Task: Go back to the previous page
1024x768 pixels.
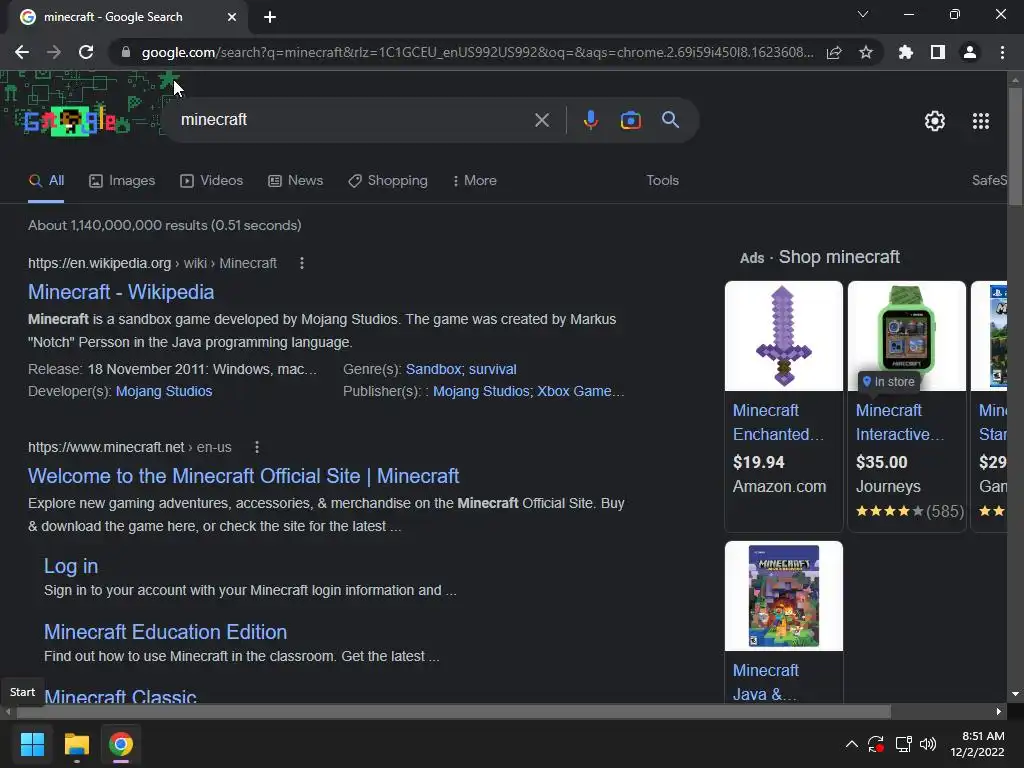Action: [22, 52]
